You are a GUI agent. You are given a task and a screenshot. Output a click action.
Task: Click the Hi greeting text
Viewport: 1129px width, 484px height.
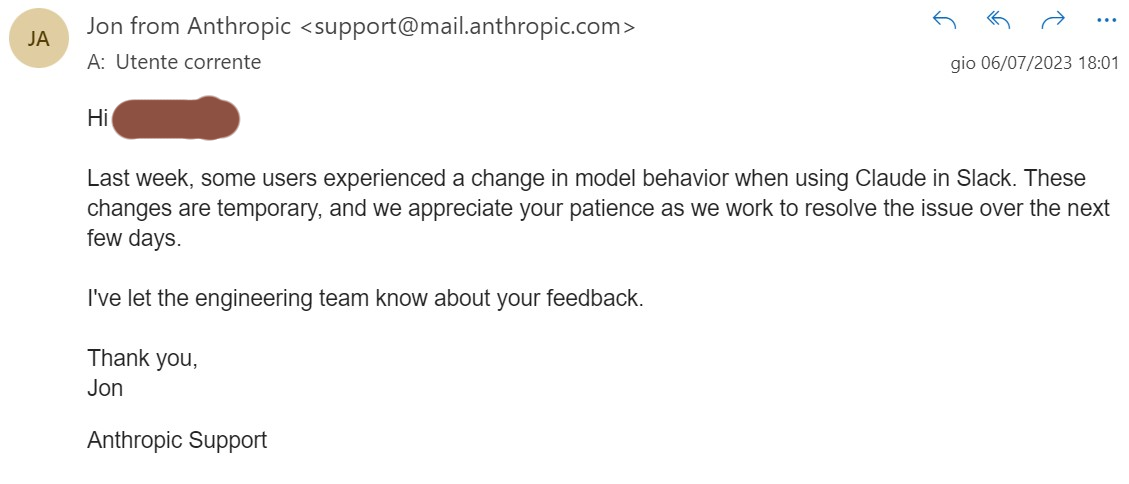click(x=97, y=117)
